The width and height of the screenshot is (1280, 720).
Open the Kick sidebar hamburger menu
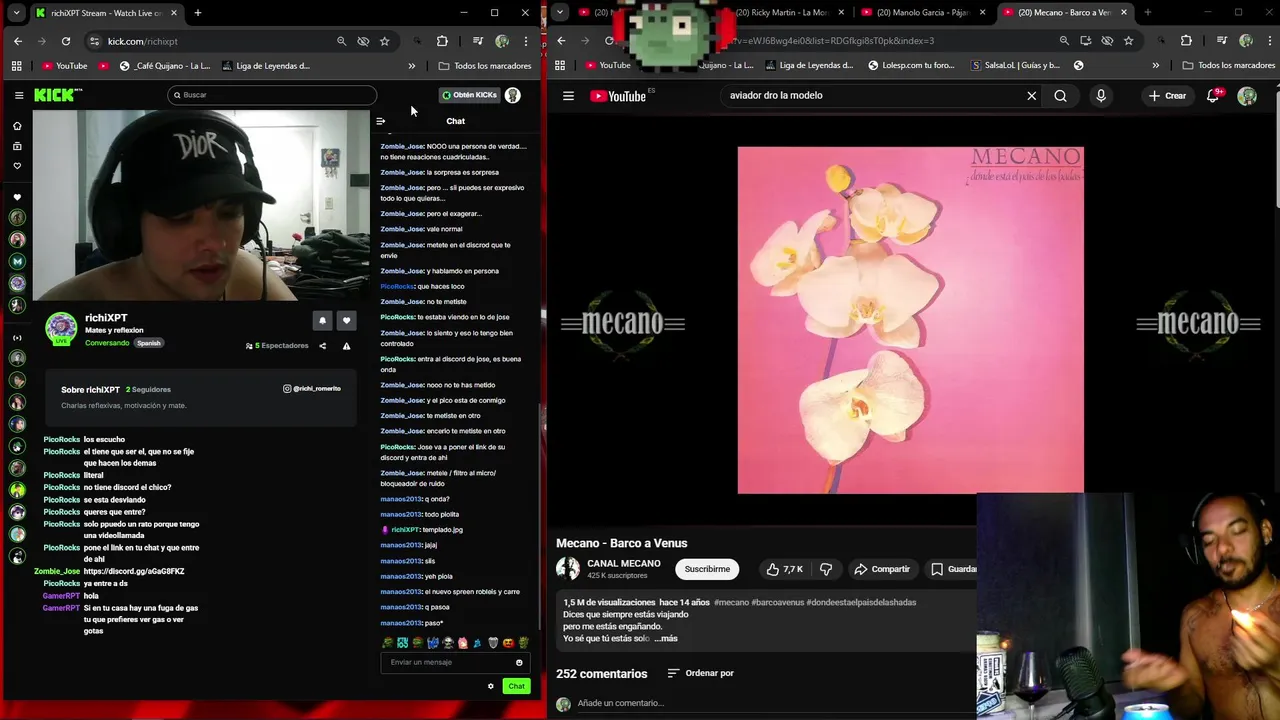tap(19, 95)
